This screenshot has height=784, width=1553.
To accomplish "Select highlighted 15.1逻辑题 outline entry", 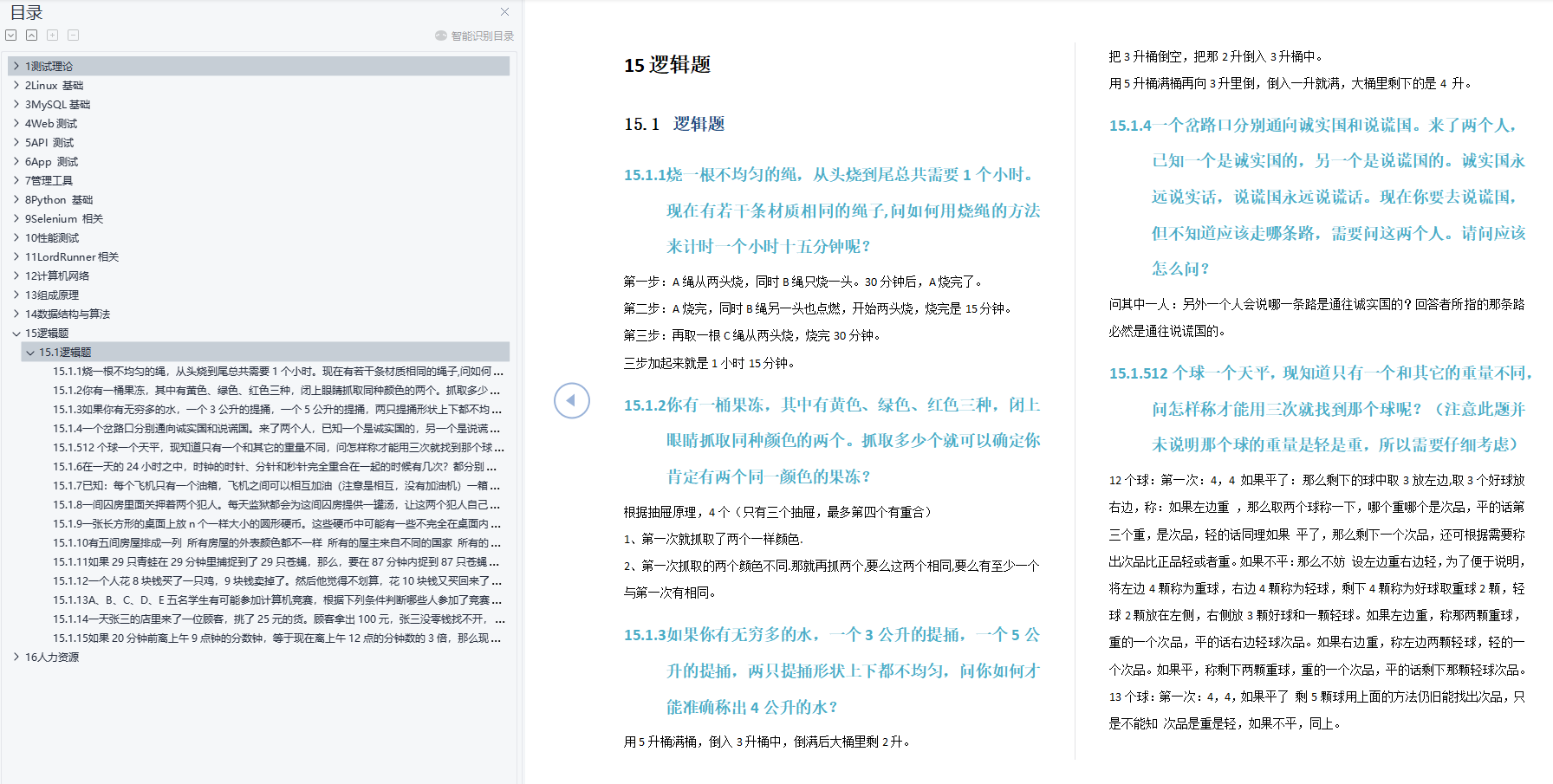I will [x=65, y=352].
